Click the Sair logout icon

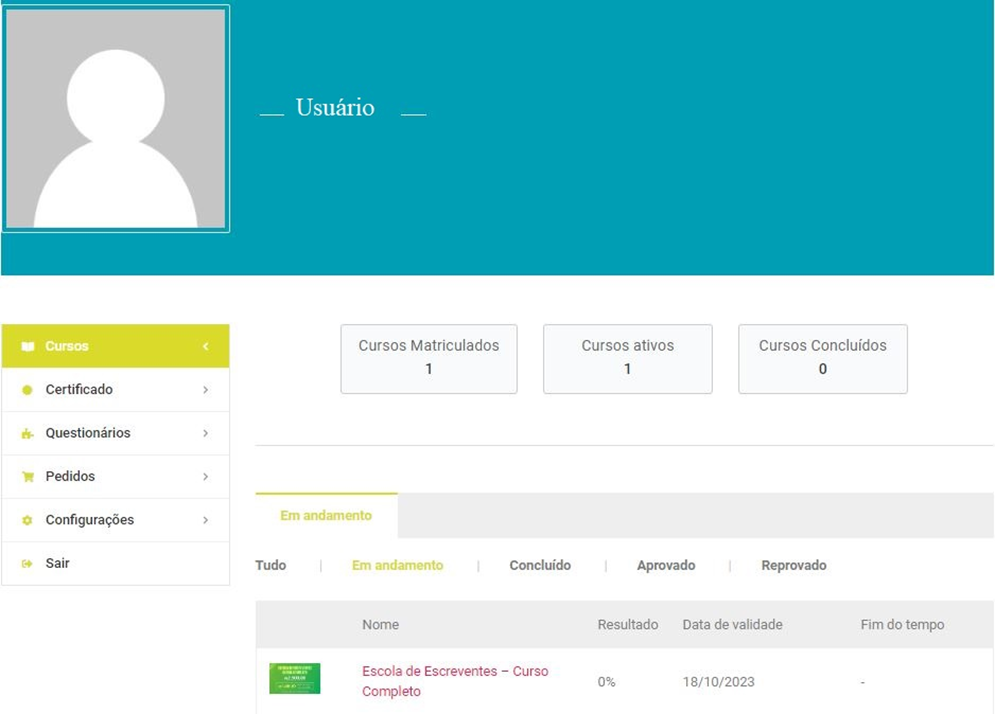pos(28,564)
